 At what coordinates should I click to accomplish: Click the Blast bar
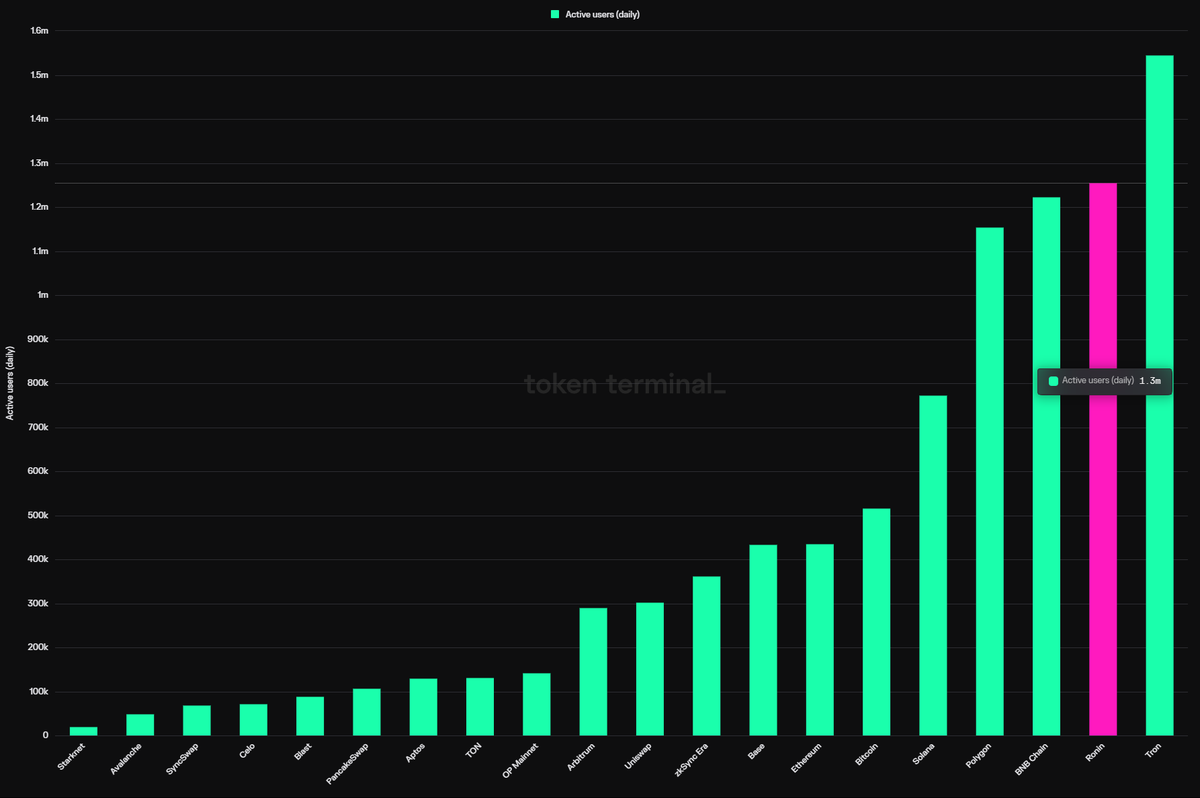tap(310, 716)
